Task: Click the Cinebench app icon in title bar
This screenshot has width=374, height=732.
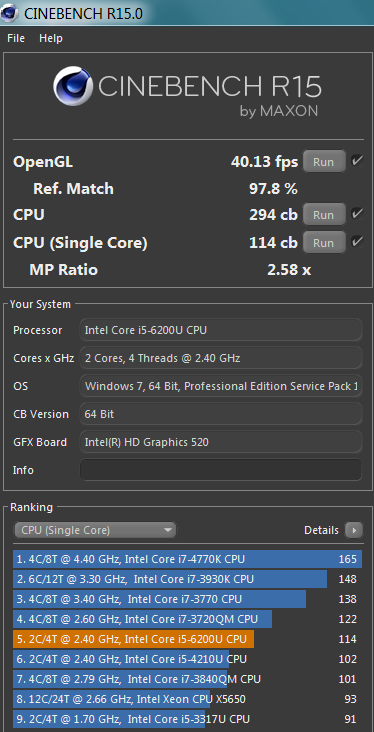Action: coord(9,12)
